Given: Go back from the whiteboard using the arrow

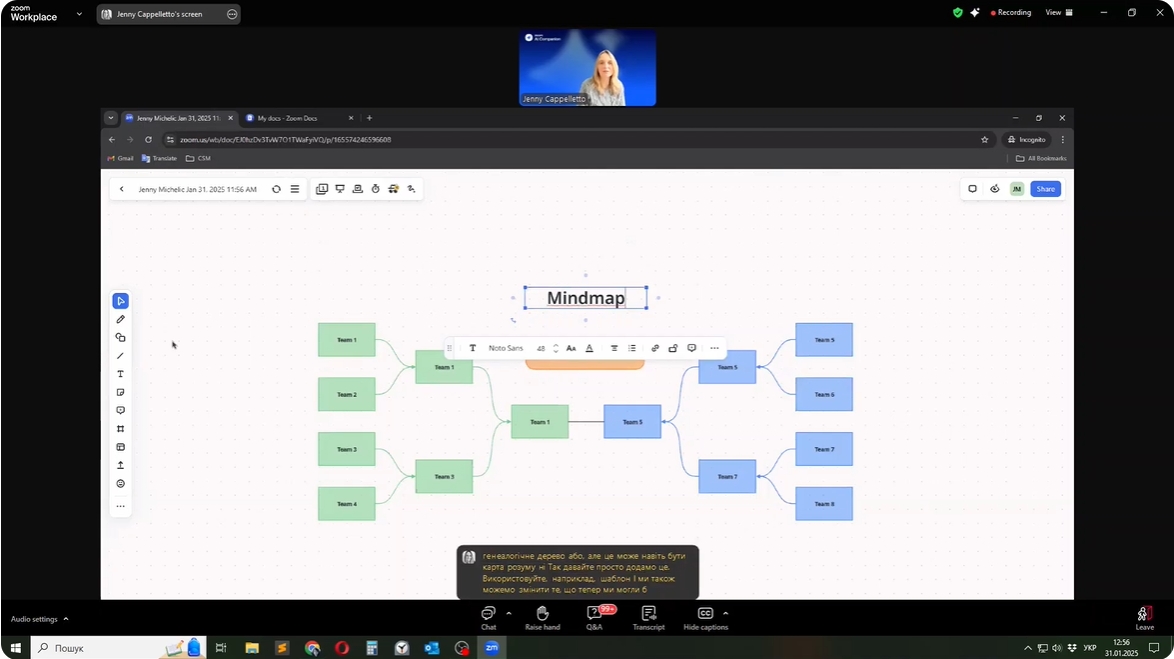Looking at the screenshot, I should tap(122, 189).
